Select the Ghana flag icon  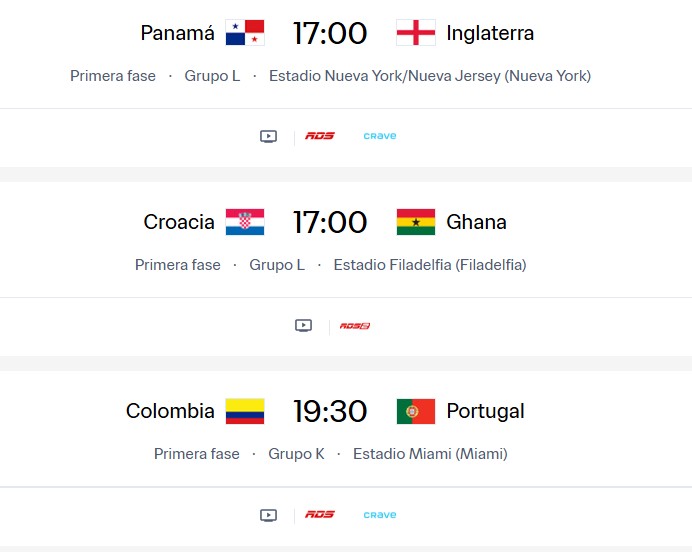coord(416,222)
